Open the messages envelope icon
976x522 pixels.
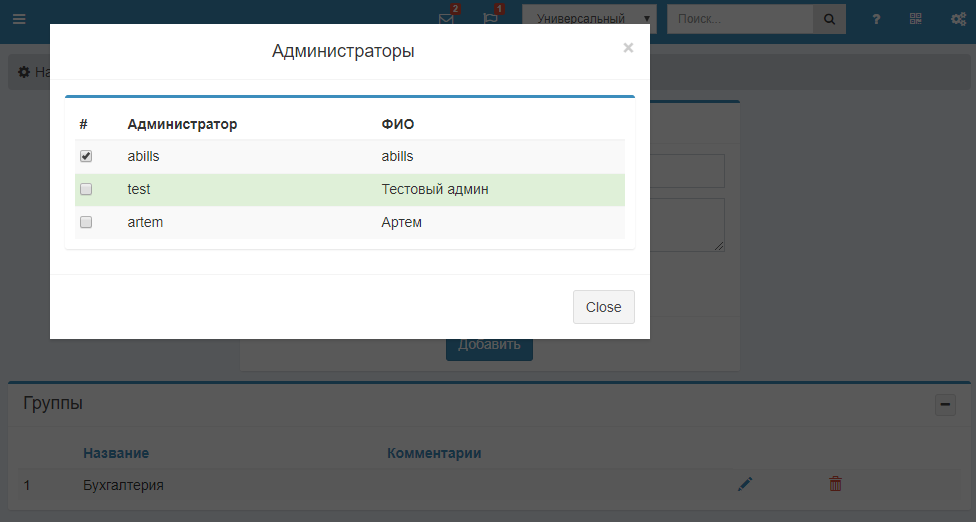click(x=447, y=19)
